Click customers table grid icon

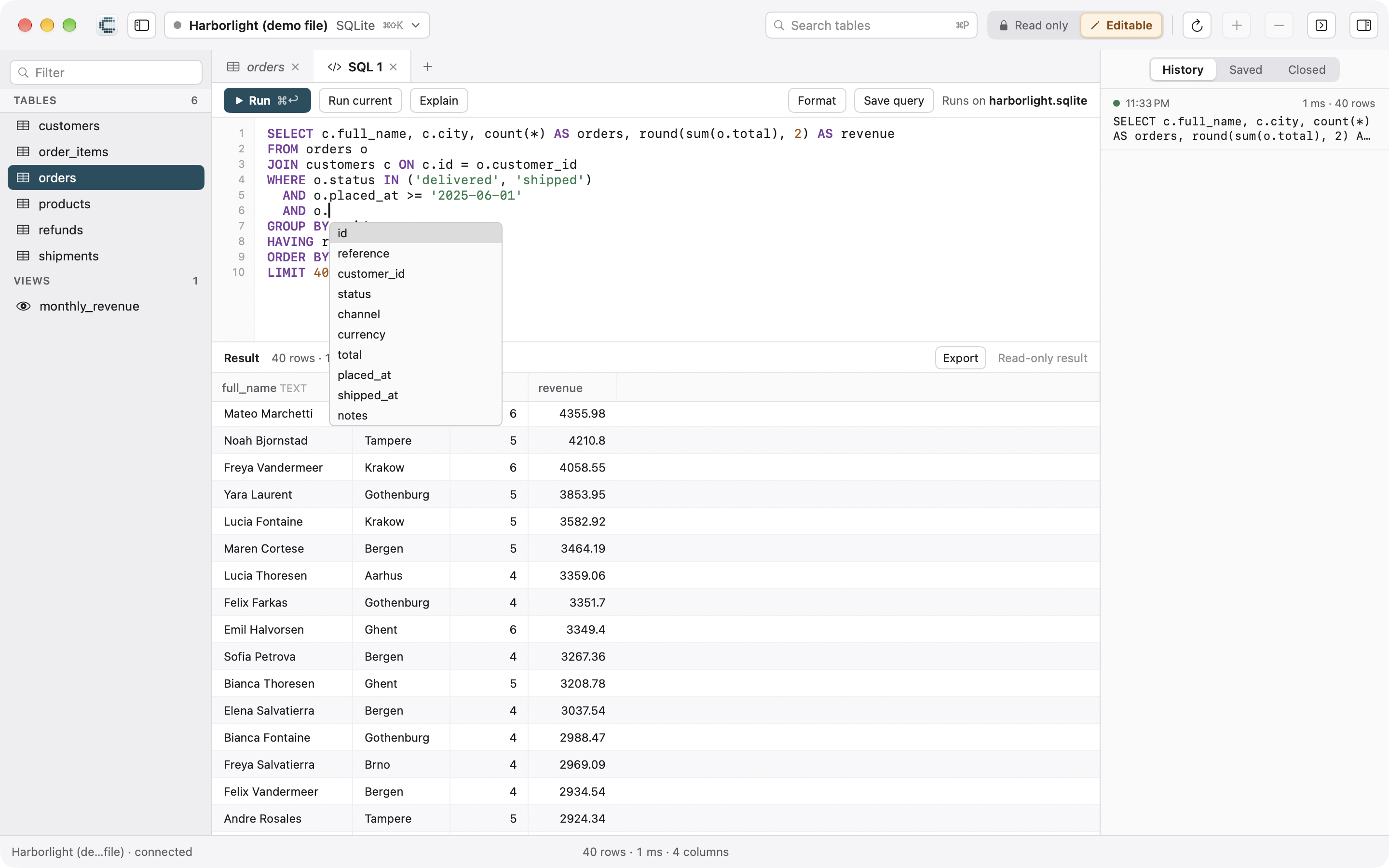tap(23, 126)
